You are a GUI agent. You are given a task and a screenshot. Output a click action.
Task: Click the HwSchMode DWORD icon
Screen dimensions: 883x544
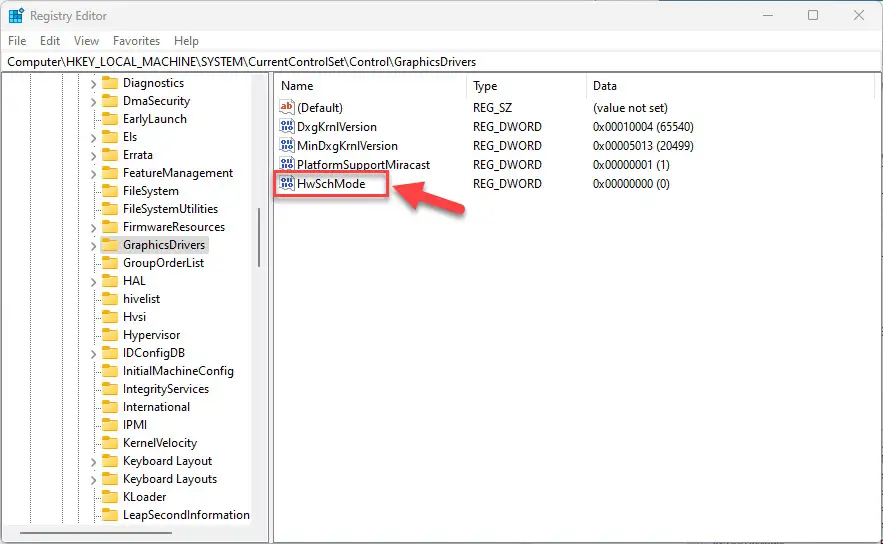tap(287, 183)
